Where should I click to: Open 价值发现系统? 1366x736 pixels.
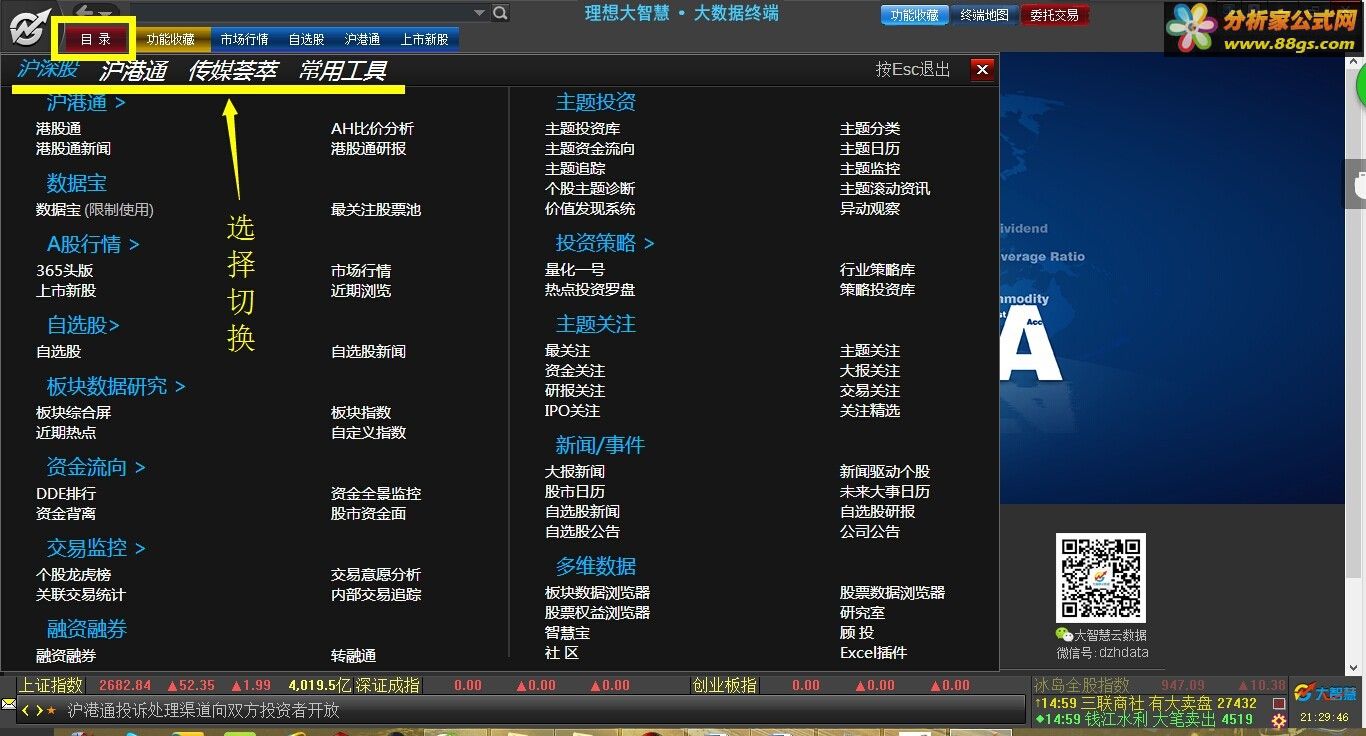(x=590, y=209)
